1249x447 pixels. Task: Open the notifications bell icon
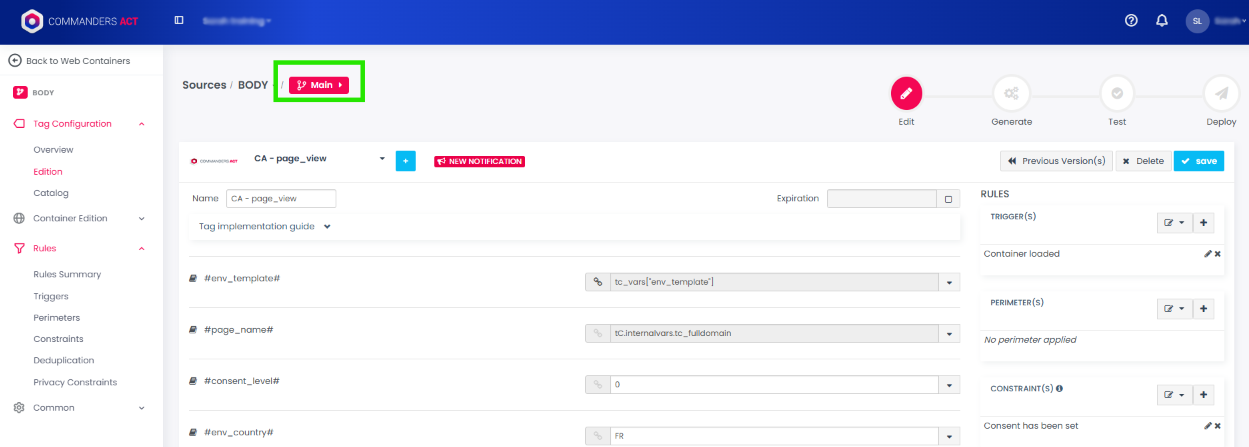click(1161, 20)
